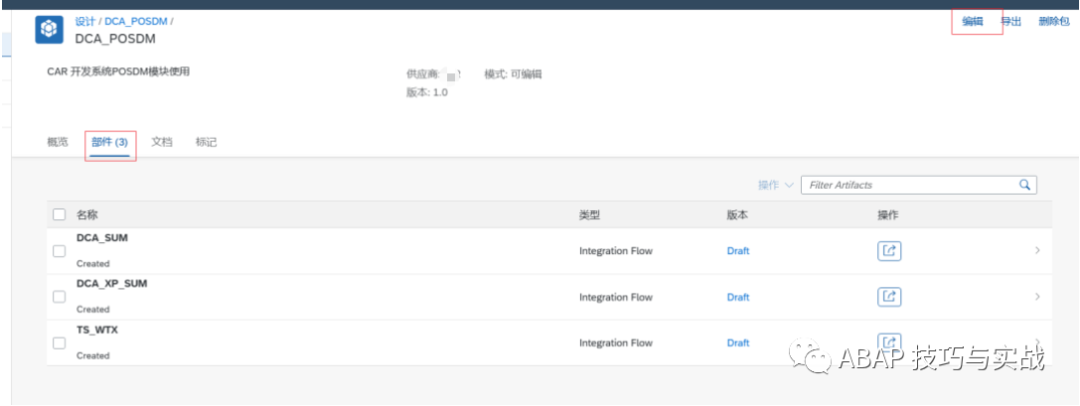Click the 删除包 button
The height and width of the screenshot is (406, 1080).
pyautogui.click(x=1054, y=21)
